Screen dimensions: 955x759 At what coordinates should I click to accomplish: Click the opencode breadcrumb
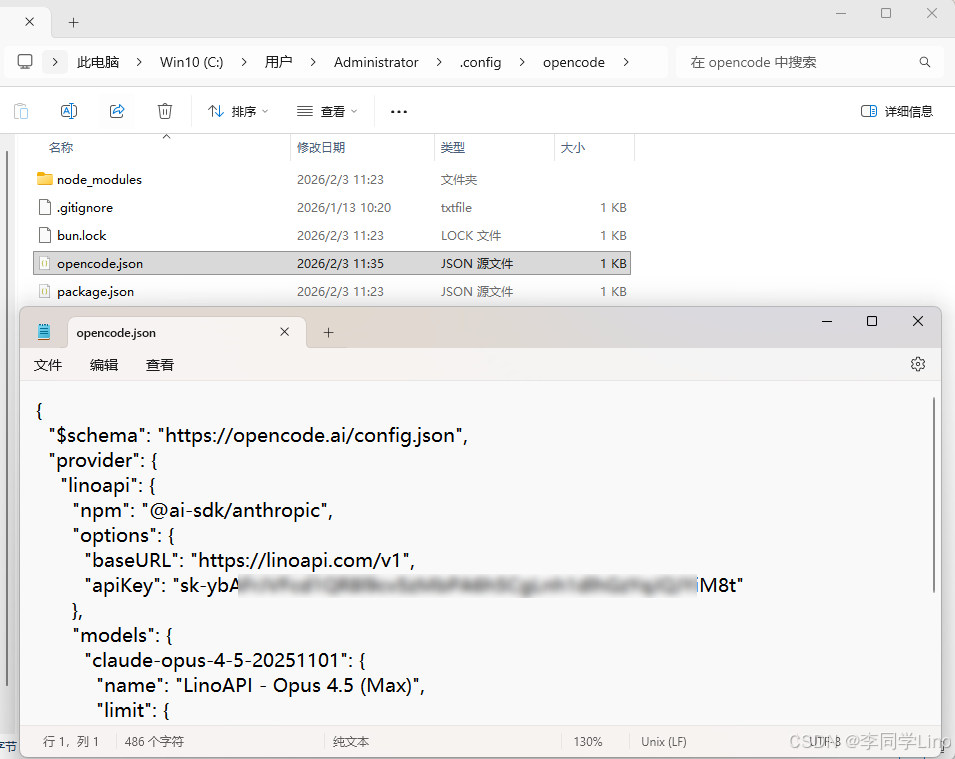pyautogui.click(x=574, y=62)
